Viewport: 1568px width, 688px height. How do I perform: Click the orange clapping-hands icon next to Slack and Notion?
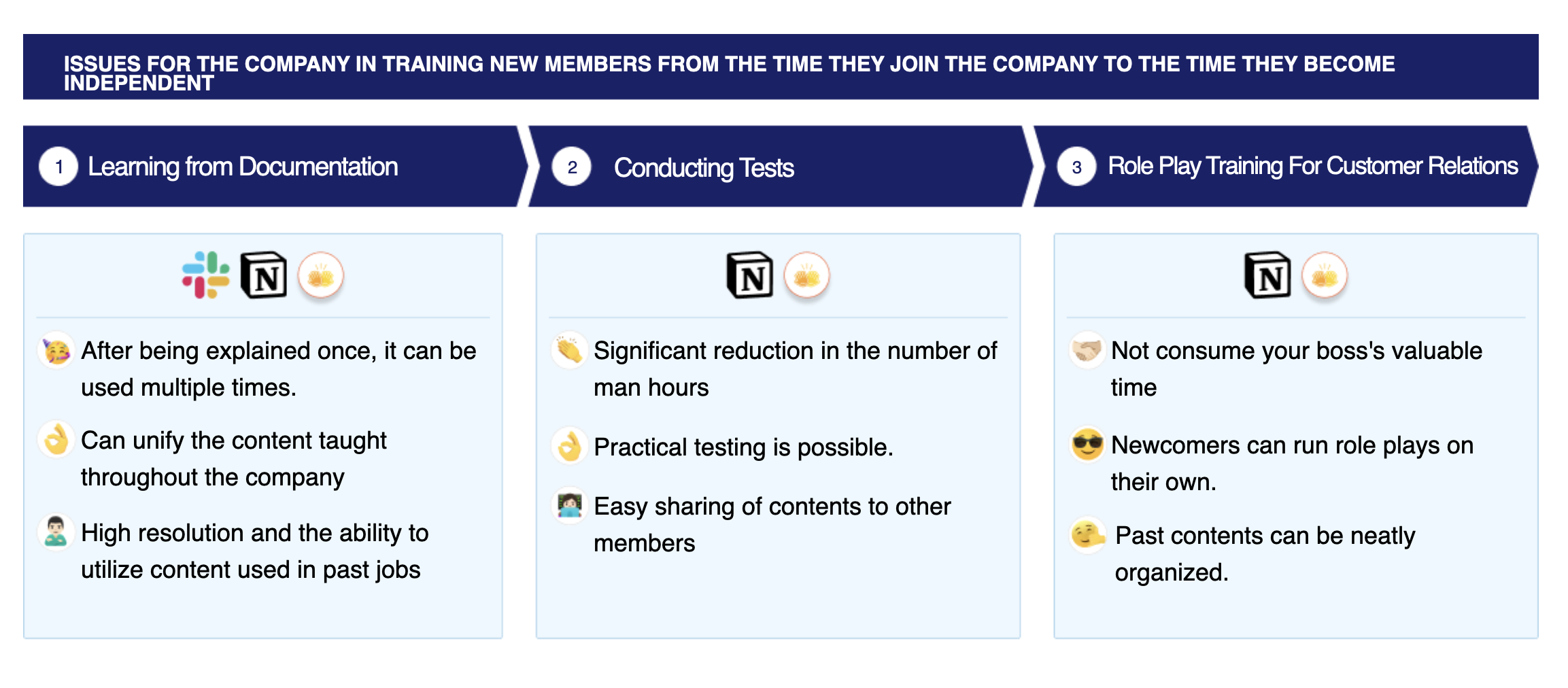coord(321,276)
